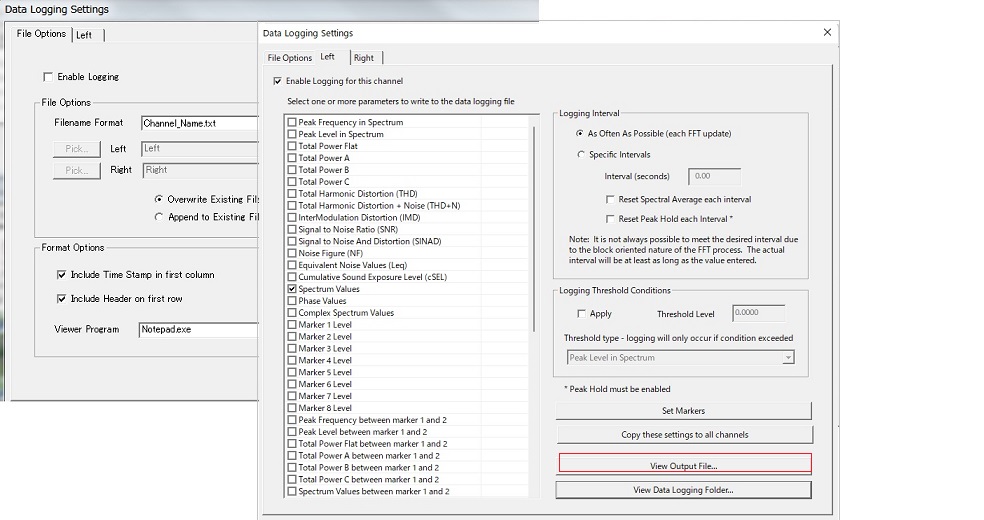Viewport: 984px width, 520px height.
Task: Select Overwrite Existing File option
Action: pos(159,199)
